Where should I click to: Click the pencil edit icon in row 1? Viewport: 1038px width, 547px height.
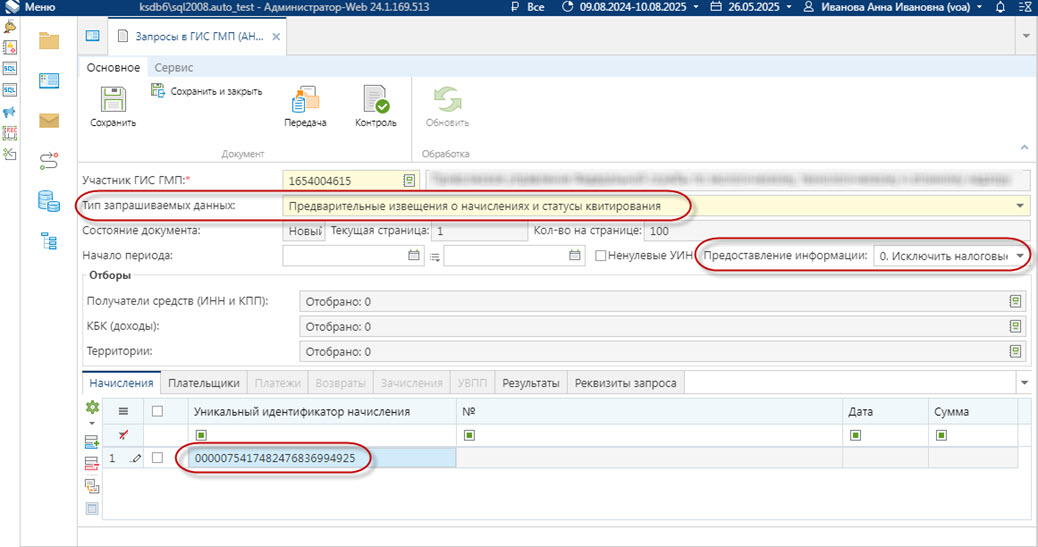[136, 458]
